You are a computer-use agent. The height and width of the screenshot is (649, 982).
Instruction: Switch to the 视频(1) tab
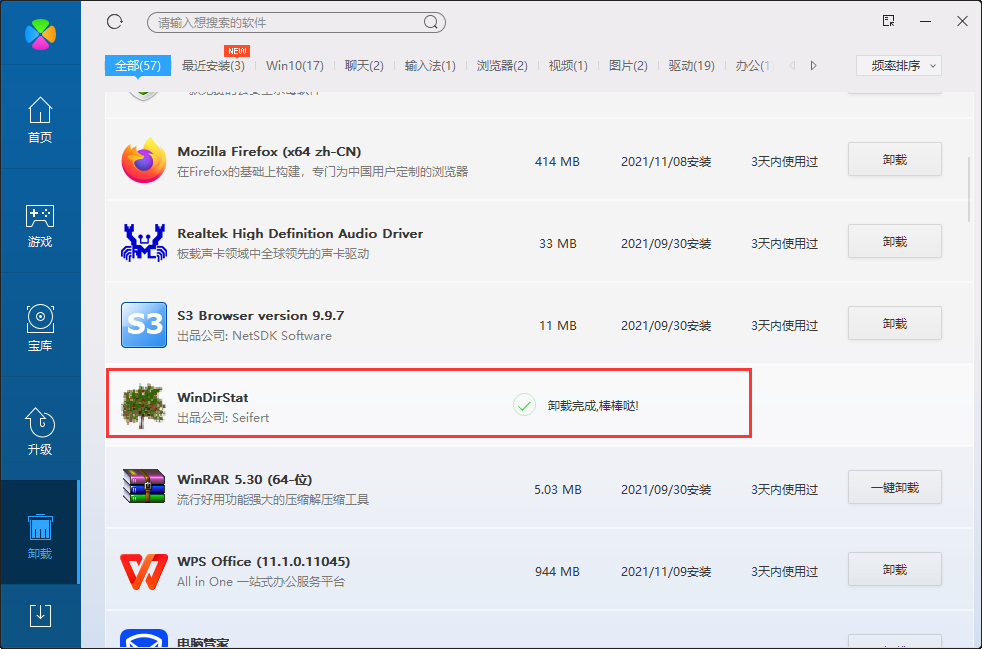tap(568, 66)
